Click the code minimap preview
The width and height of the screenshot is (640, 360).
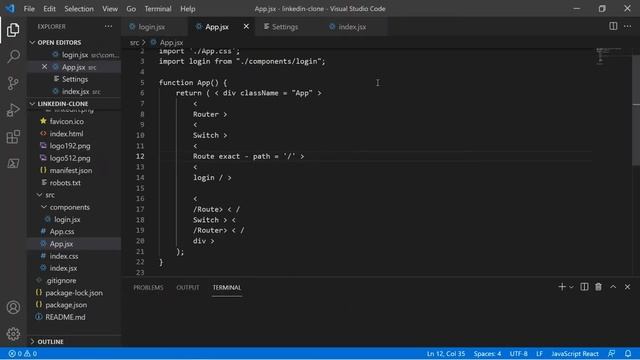[610, 56]
